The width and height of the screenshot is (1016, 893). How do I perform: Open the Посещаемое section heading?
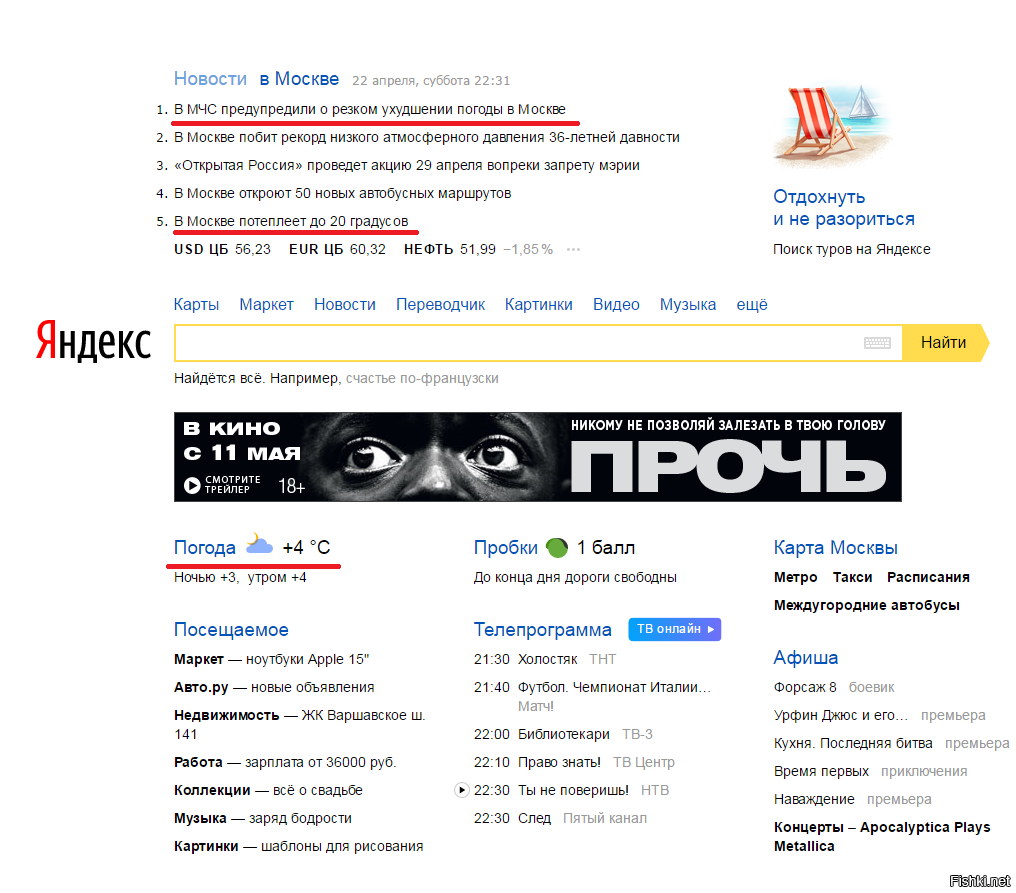coord(231,629)
